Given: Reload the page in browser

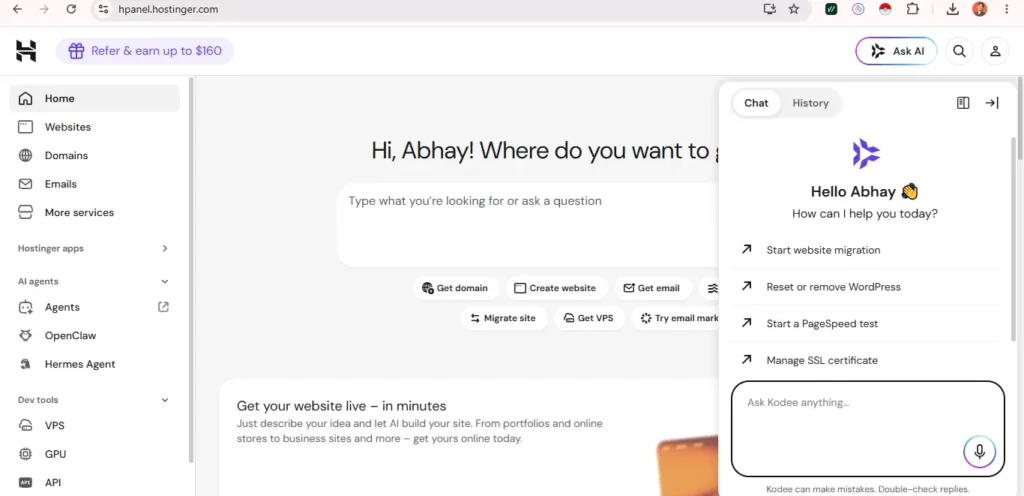Looking at the screenshot, I should (71, 9).
